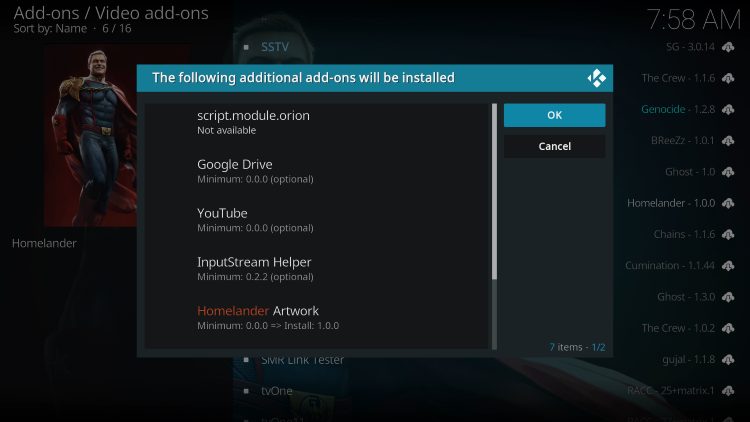Image resolution: width=750 pixels, height=422 pixels.
Task: Select script.module.orion dependency entry
Action: tap(318, 122)
